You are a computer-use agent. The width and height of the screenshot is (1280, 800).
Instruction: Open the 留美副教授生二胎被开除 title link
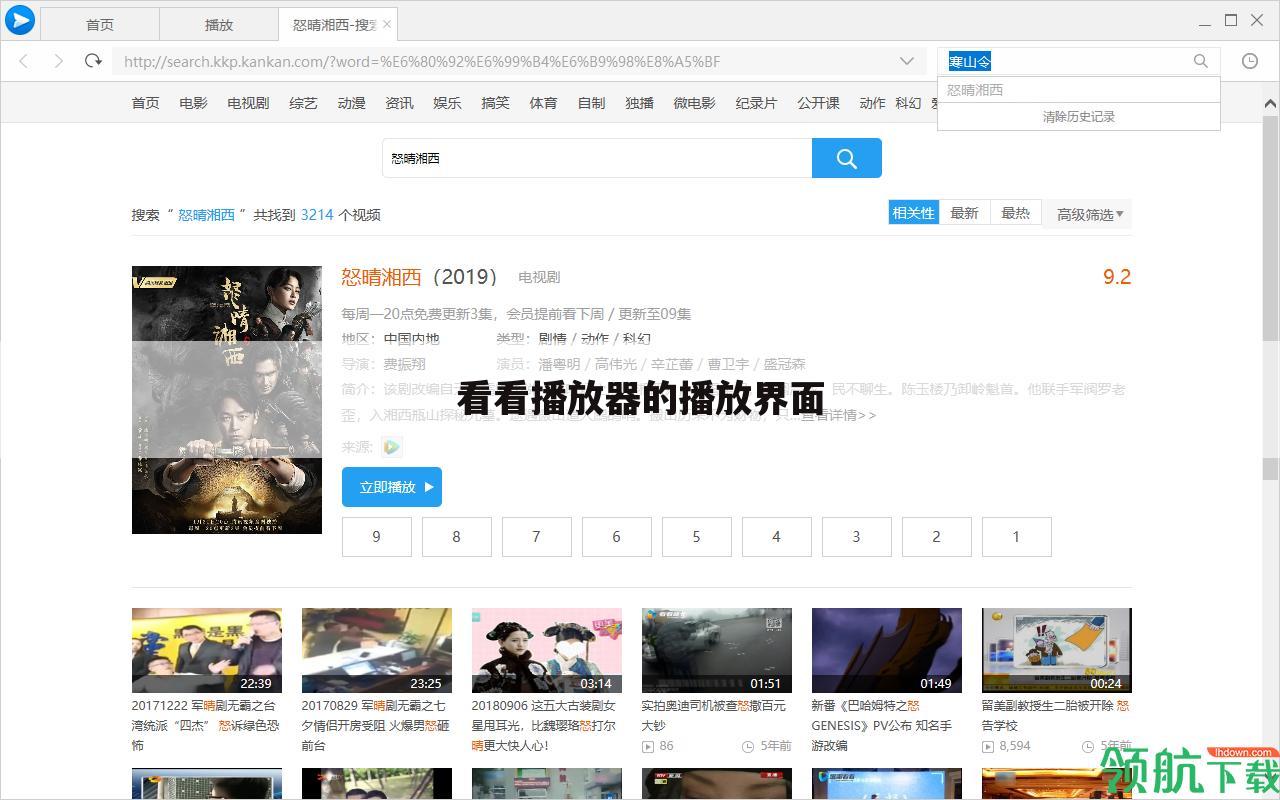[1056, 715]
